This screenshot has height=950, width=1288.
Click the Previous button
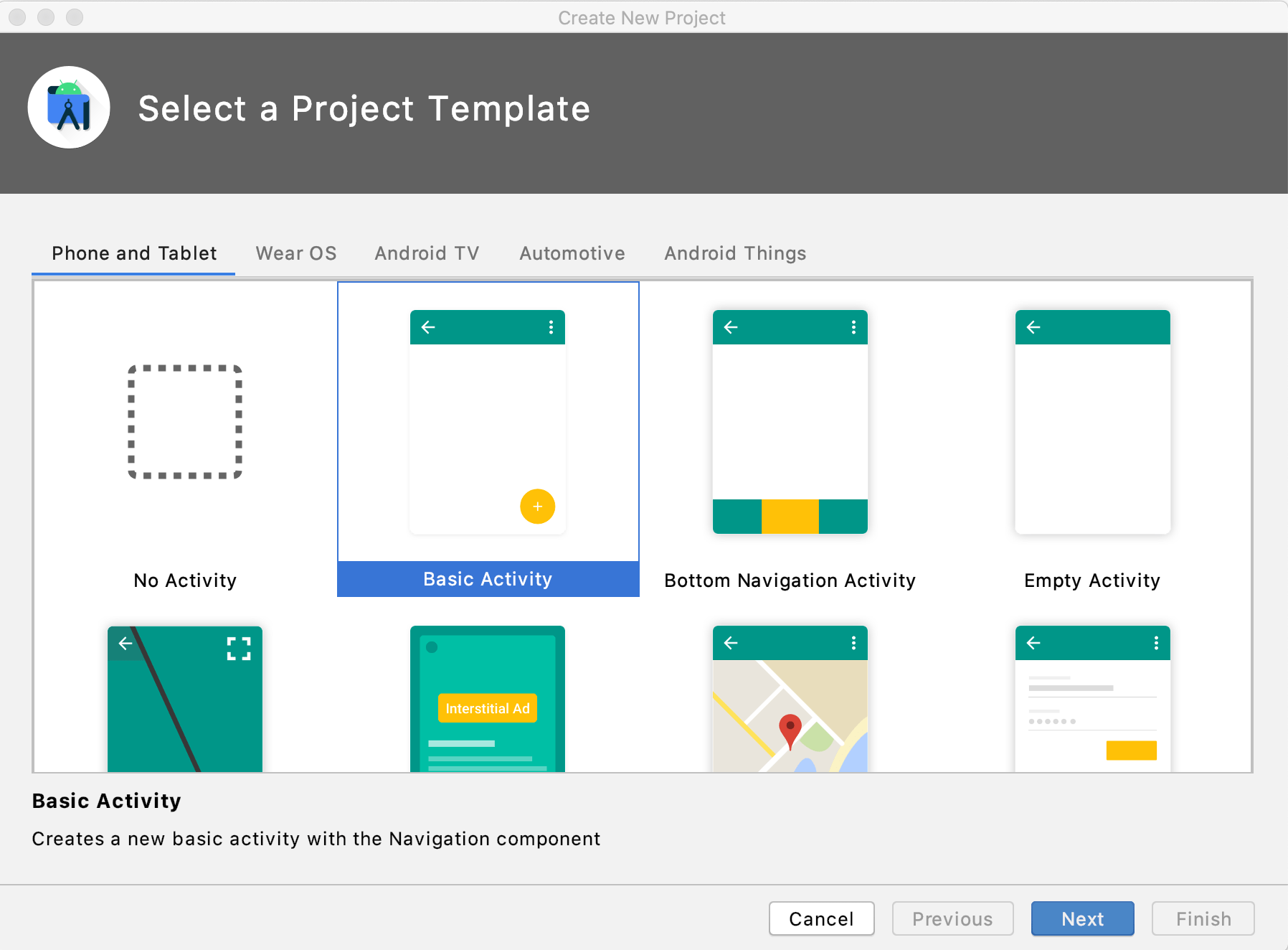tap(952, 918)
